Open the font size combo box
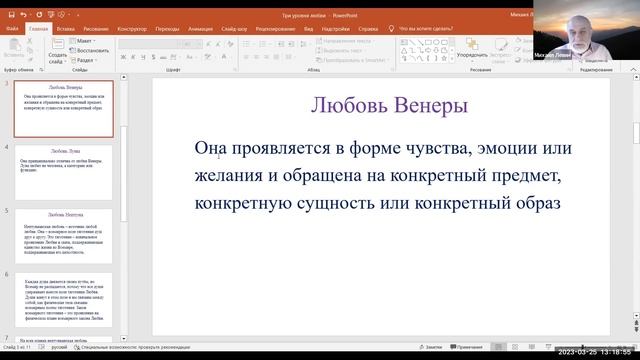The height and width of the screenshot is (360, 640). [192, 44]
